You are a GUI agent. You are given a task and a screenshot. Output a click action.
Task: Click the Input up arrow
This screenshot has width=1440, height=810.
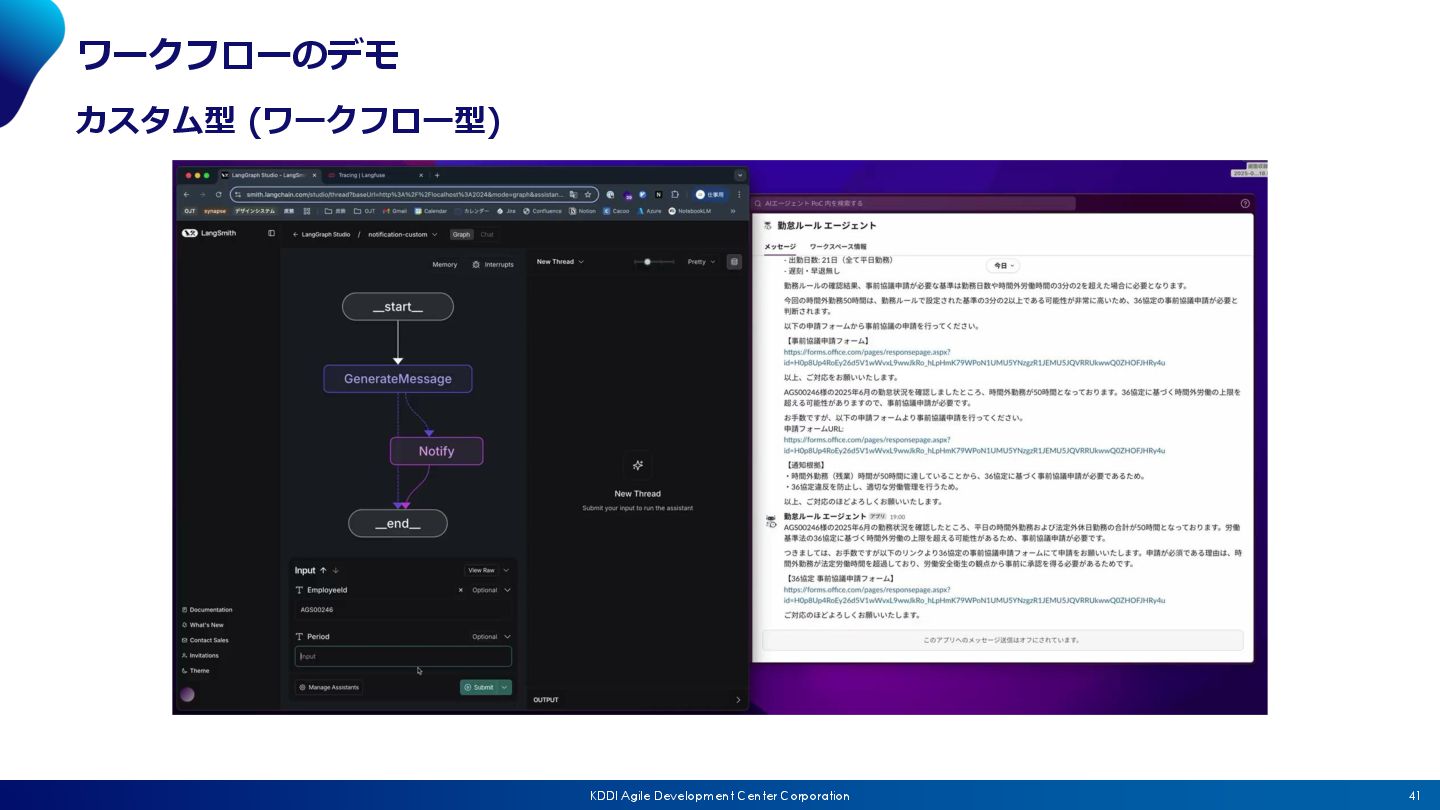(323, 570)
